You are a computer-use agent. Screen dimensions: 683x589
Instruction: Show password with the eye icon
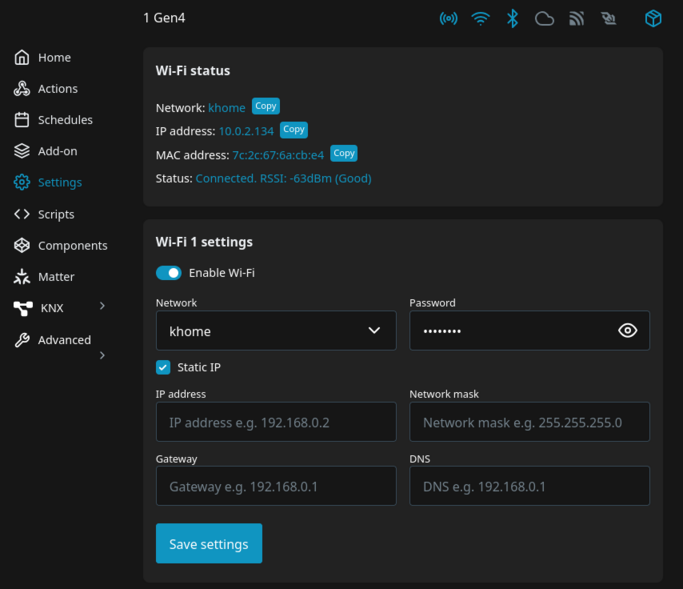[627, 331]
